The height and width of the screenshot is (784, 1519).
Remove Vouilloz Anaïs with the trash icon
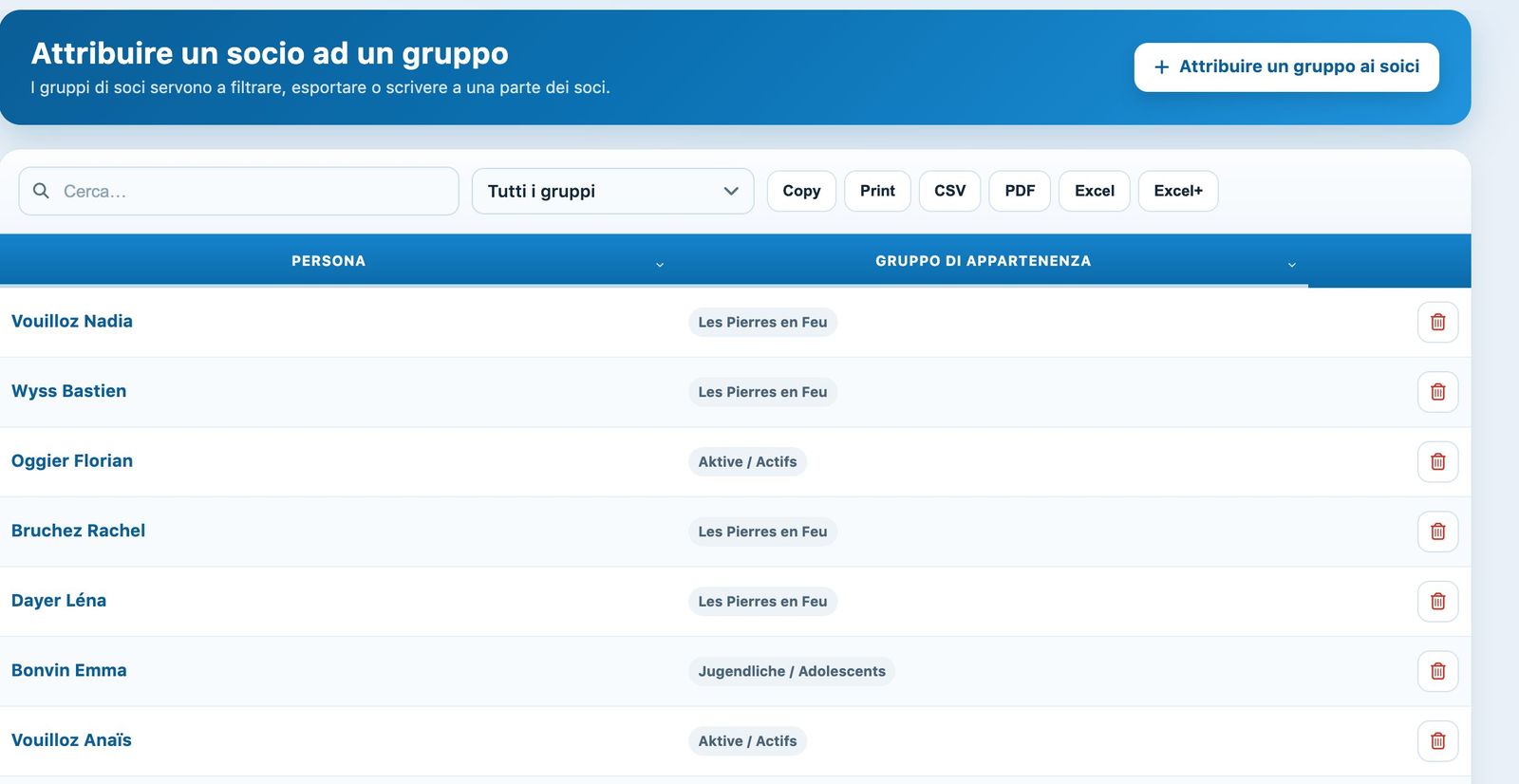click(1437, 740)
